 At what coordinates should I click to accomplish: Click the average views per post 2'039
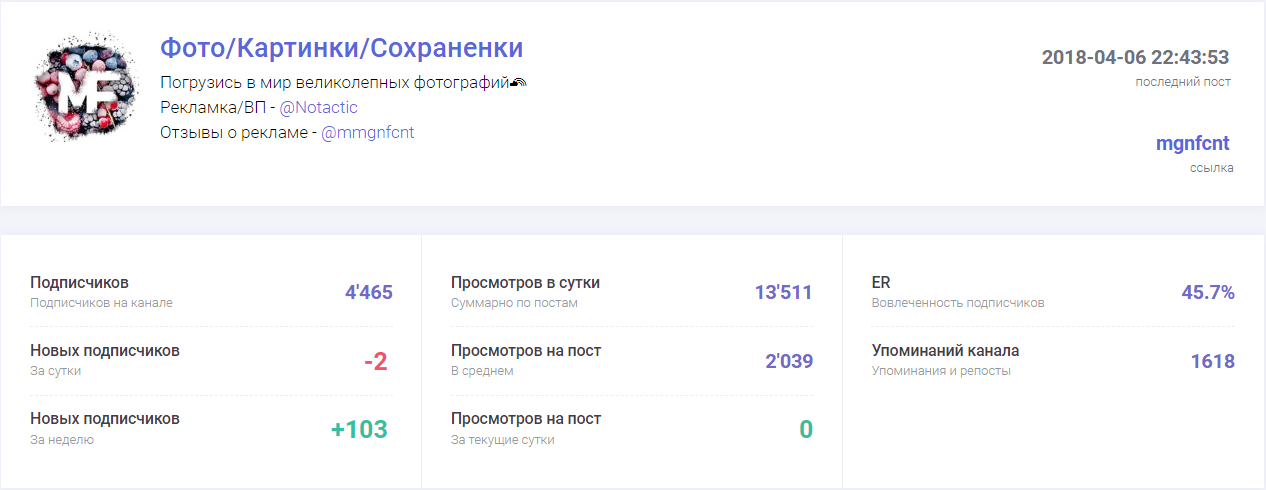(789, 361)
